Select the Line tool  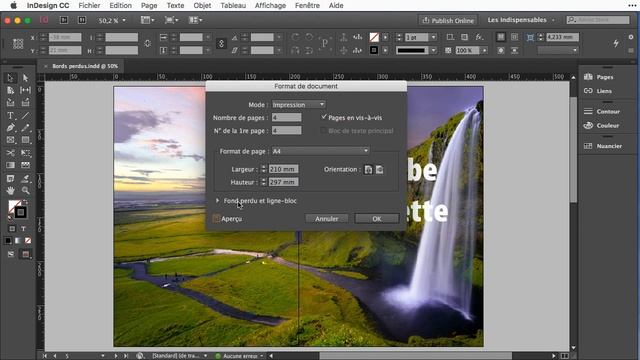click(25, 116)
